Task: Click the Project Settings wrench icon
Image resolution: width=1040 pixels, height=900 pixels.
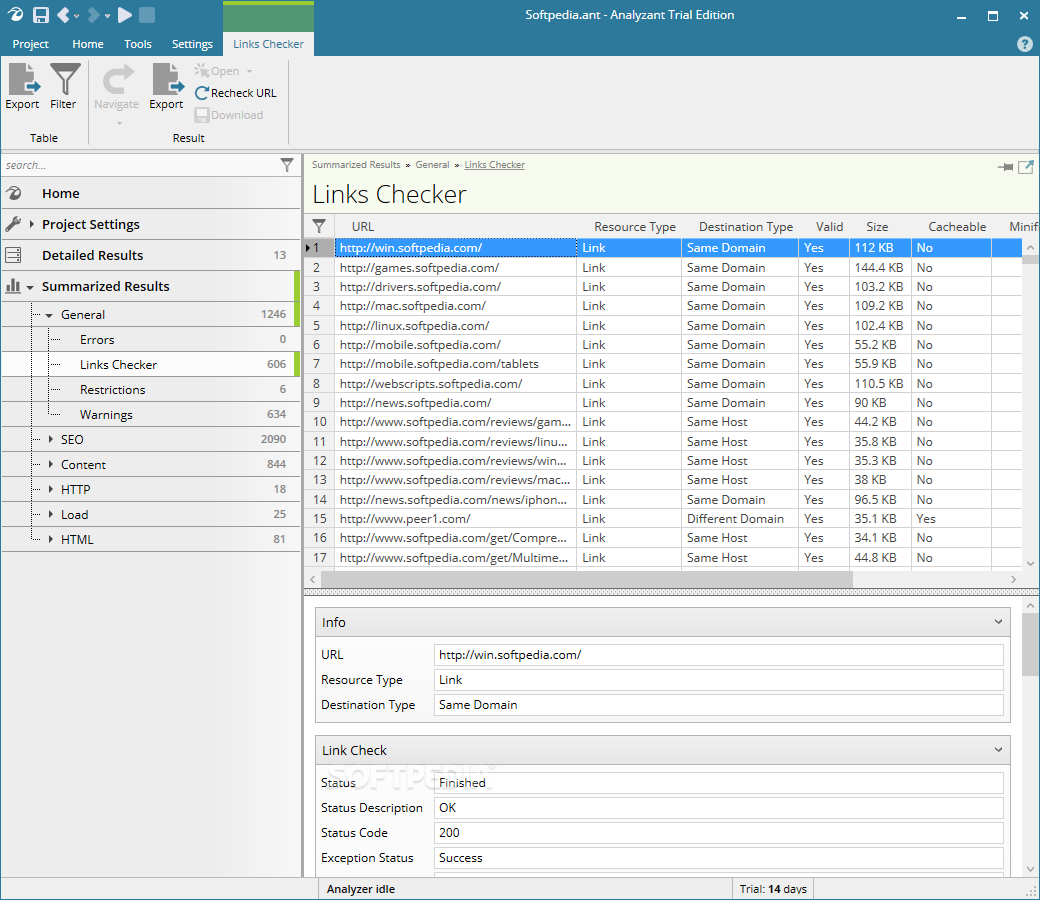Action: [13, 224]
